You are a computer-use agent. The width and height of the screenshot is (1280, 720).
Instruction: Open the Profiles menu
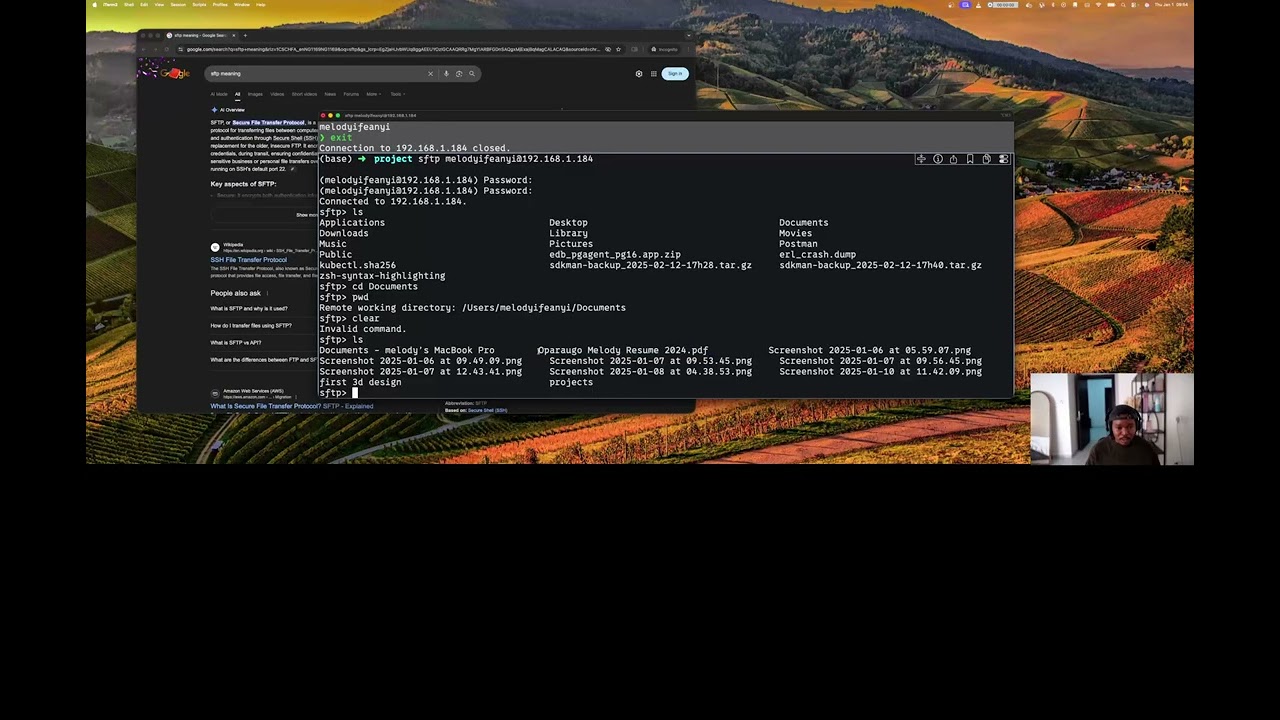click(220, 5)
